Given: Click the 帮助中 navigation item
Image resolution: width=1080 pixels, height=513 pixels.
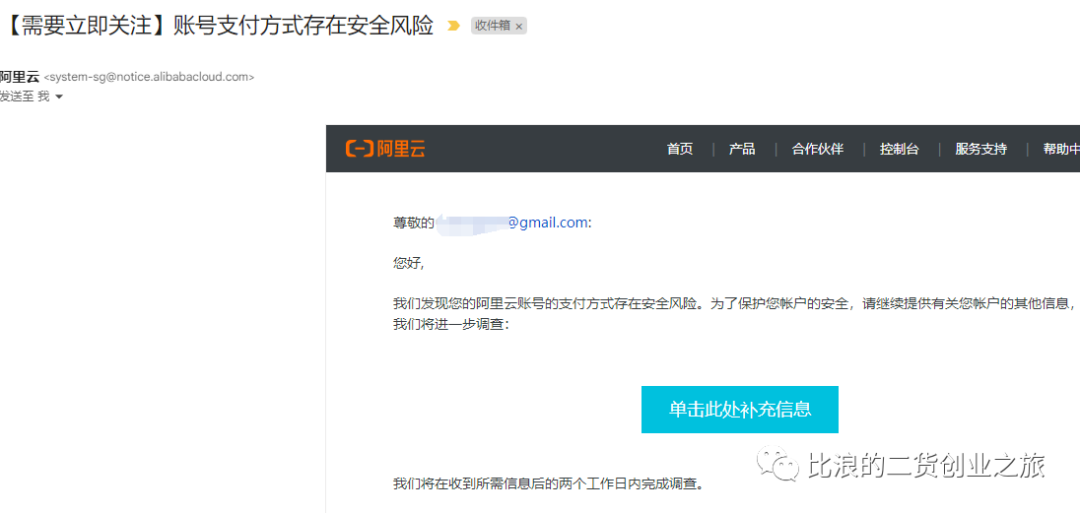Looking at the screenshot, I should pyautogui.click(x=1061, y=149).
